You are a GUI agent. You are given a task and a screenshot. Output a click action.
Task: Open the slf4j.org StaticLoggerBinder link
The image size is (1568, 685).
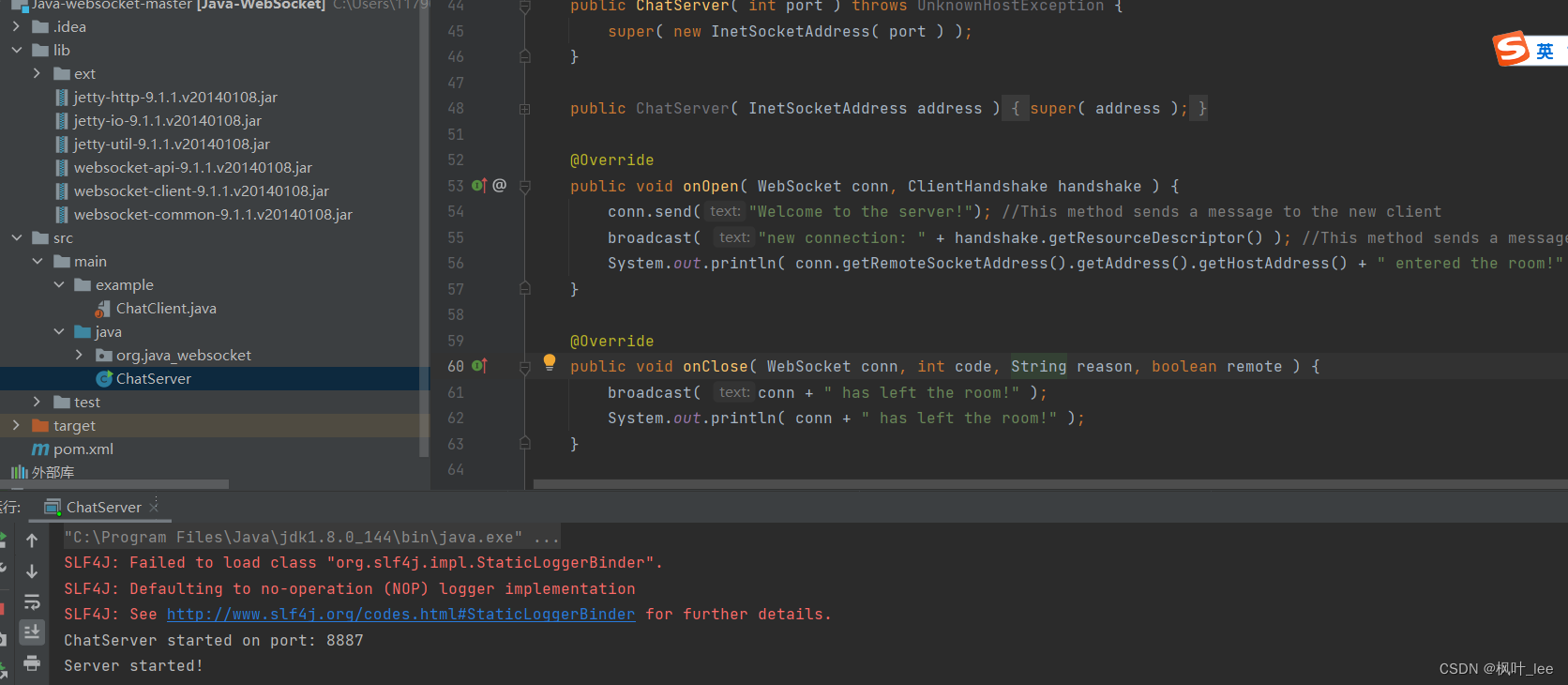(400, 614)
